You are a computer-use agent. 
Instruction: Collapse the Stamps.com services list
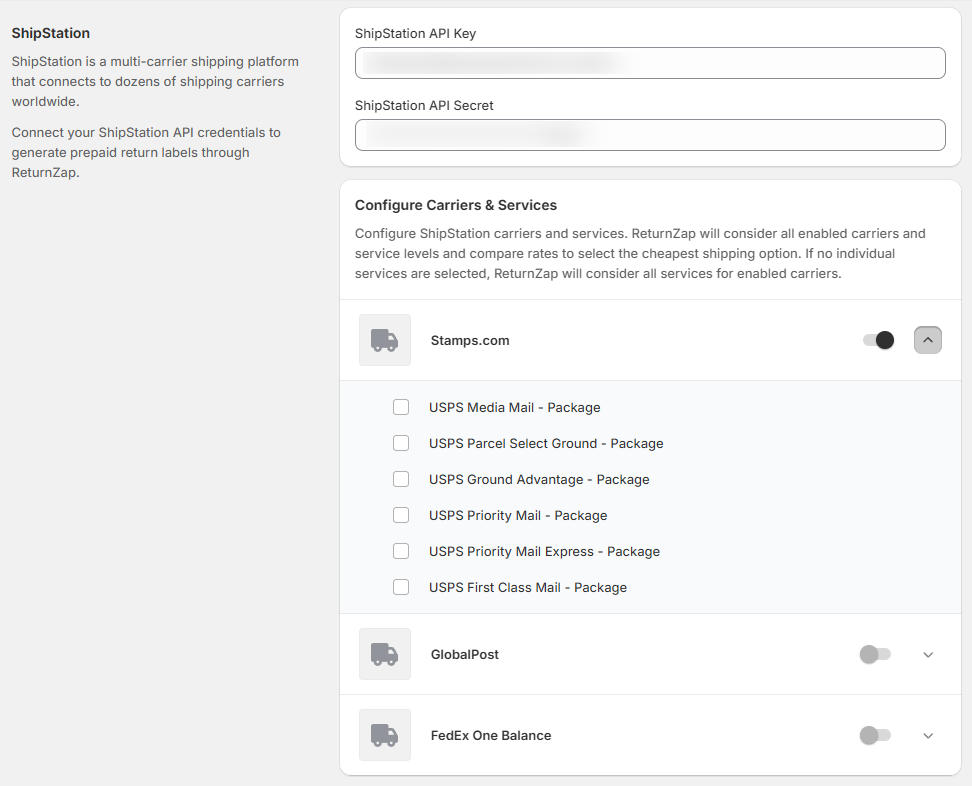[x=928, y=340]
